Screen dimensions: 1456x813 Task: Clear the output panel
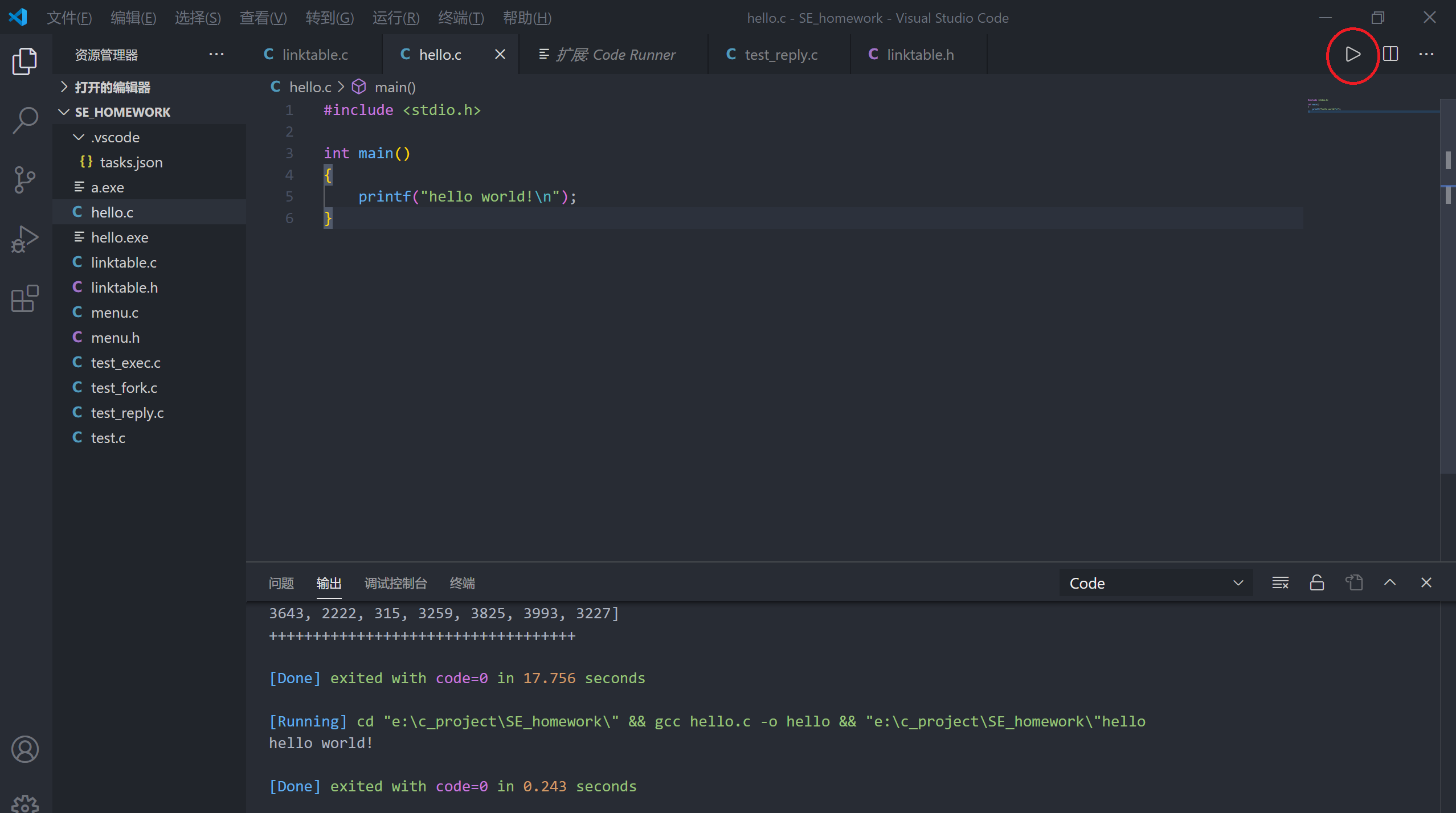tap(1280, 583)
